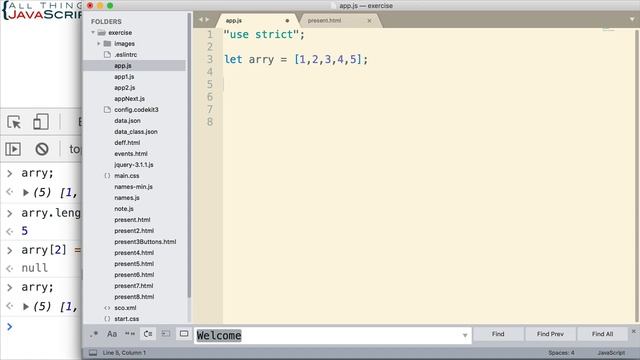Click the sidebar vertical scrollbar
640x360 pixels.
189,155
